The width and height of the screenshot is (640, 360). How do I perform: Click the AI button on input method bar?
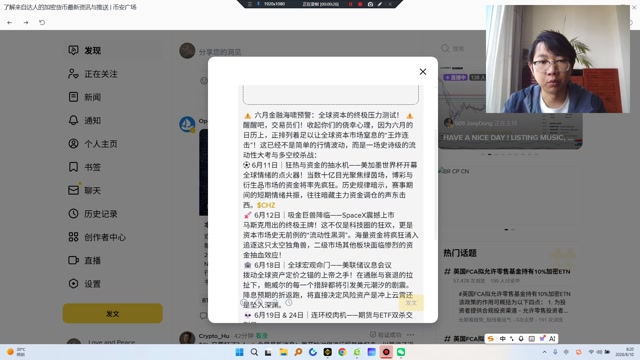tap(552, 339)
